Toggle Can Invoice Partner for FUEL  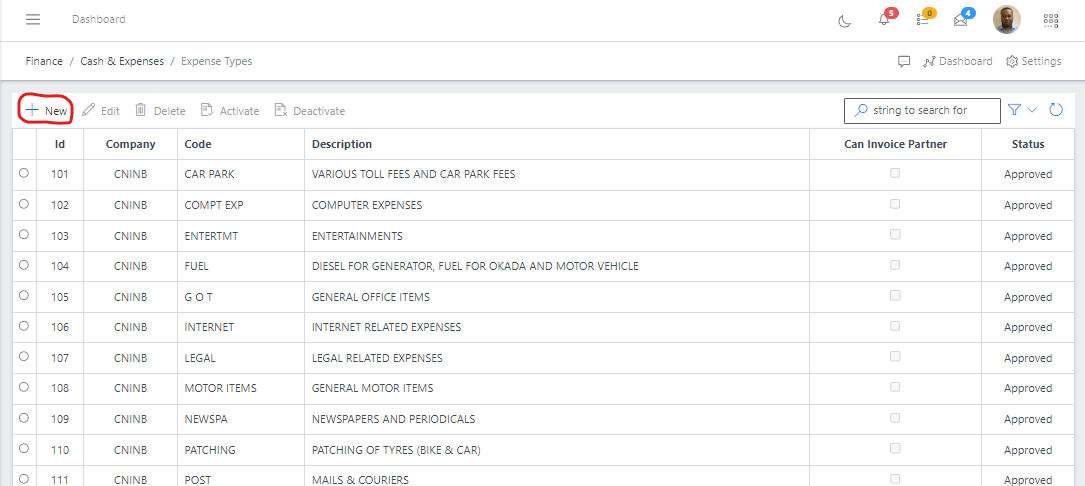[895, 265]
